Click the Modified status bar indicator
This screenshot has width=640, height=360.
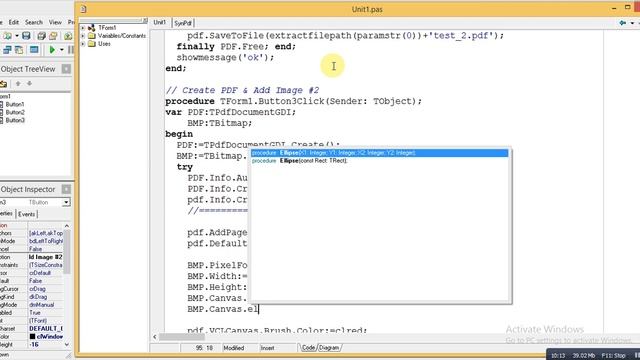[x=234, y=348]
